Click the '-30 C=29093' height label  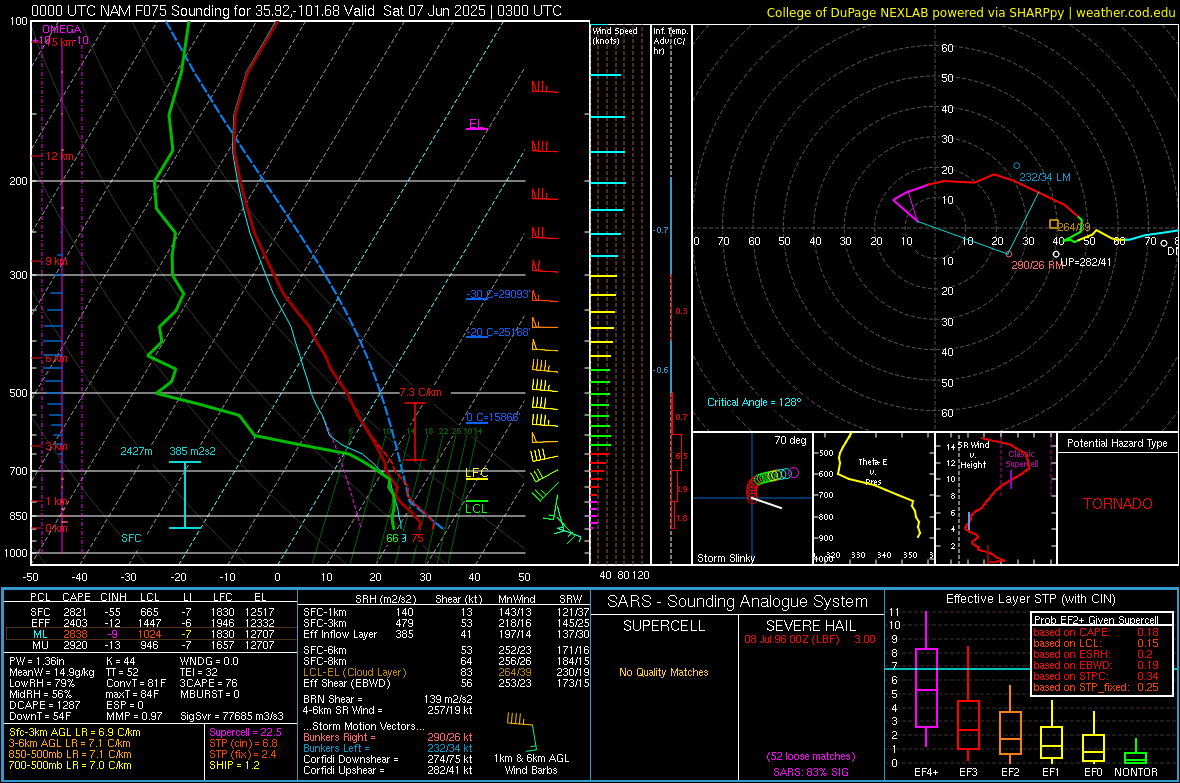point(497,294)
